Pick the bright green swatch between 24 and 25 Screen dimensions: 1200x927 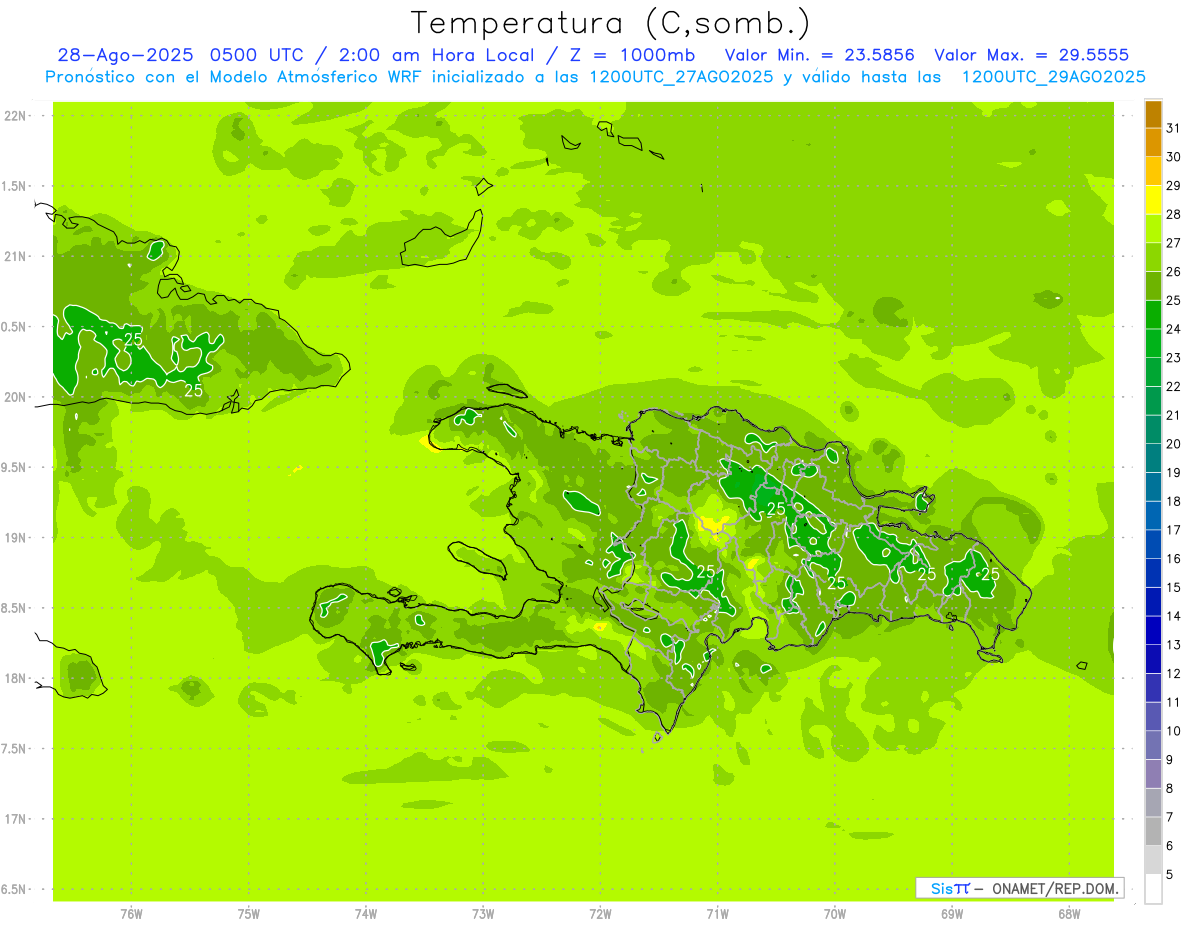[x=1153, y=314]
